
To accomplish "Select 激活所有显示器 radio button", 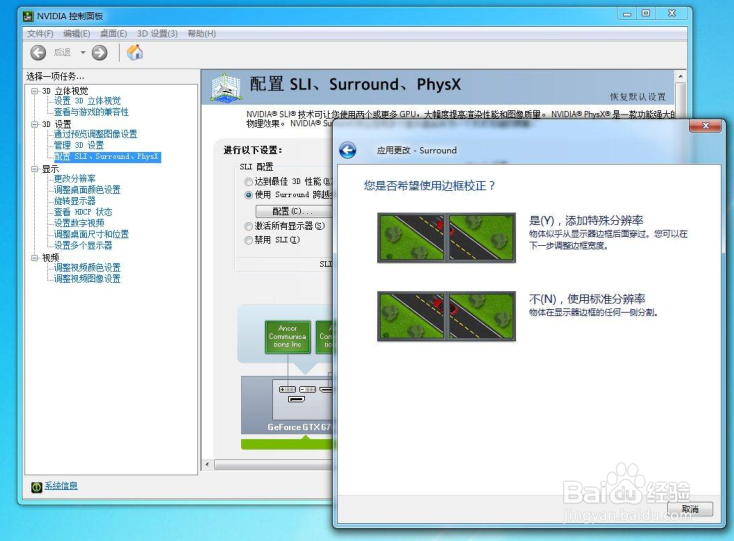I will coord(249,227).
